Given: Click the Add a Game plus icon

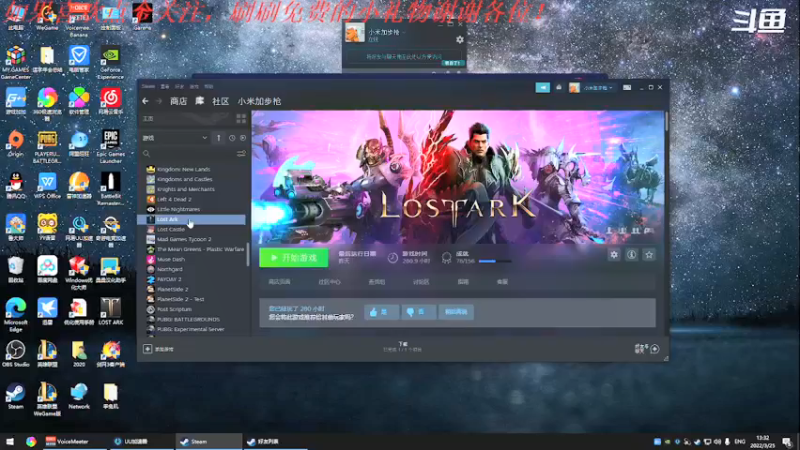Looking at the screenshot, I should click(x=147, y=349).
